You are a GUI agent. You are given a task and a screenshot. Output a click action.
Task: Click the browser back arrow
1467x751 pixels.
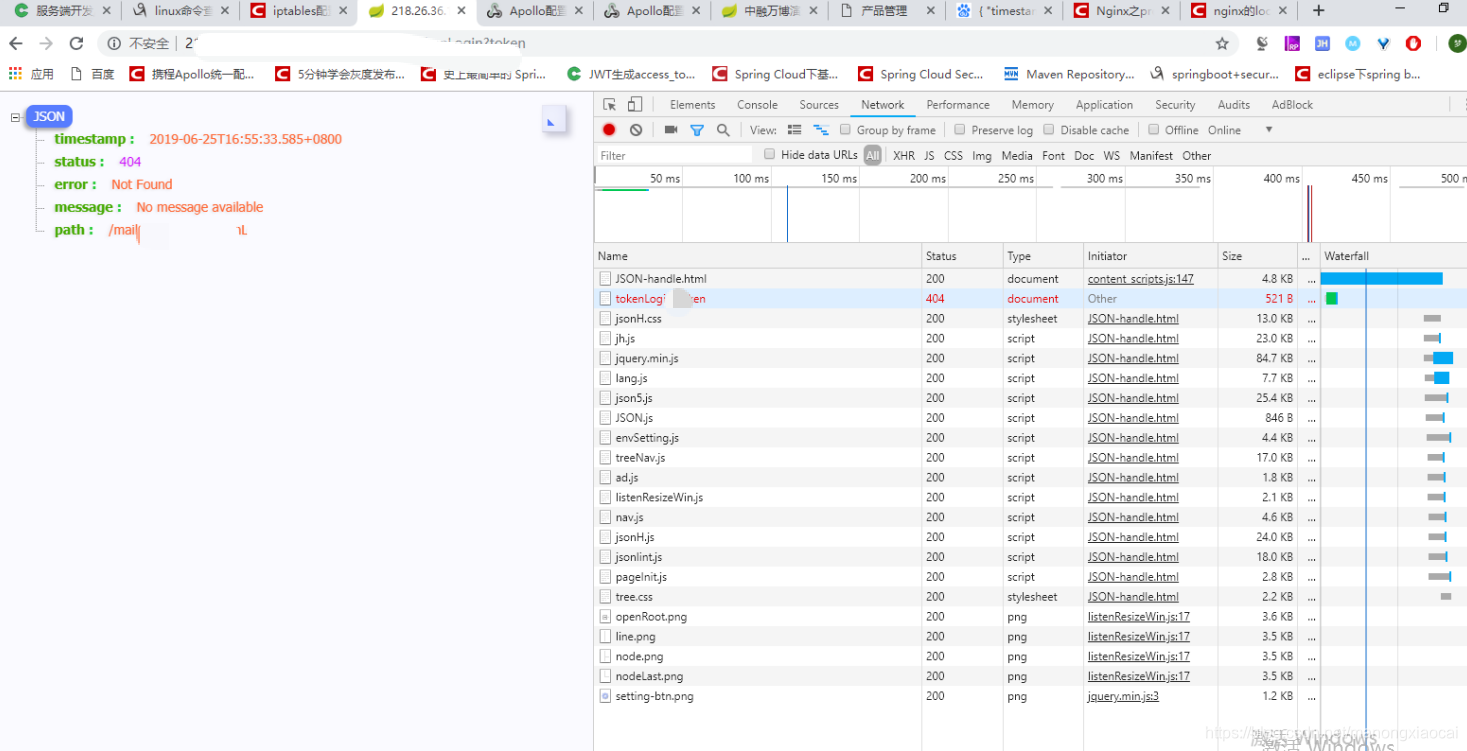(x=16, y=43)
